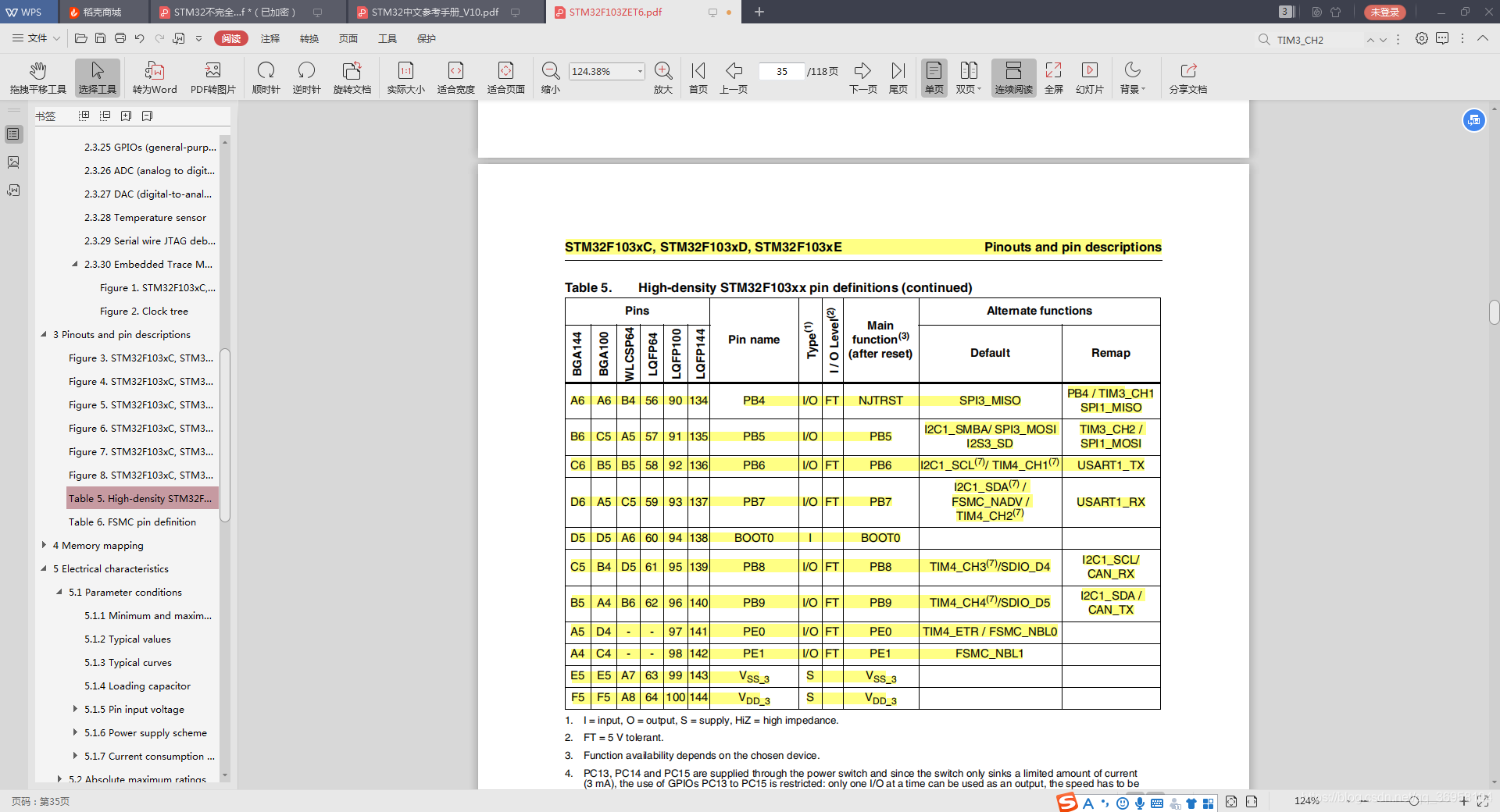Go to the previous page (上一页)

(x=734, y=78)
